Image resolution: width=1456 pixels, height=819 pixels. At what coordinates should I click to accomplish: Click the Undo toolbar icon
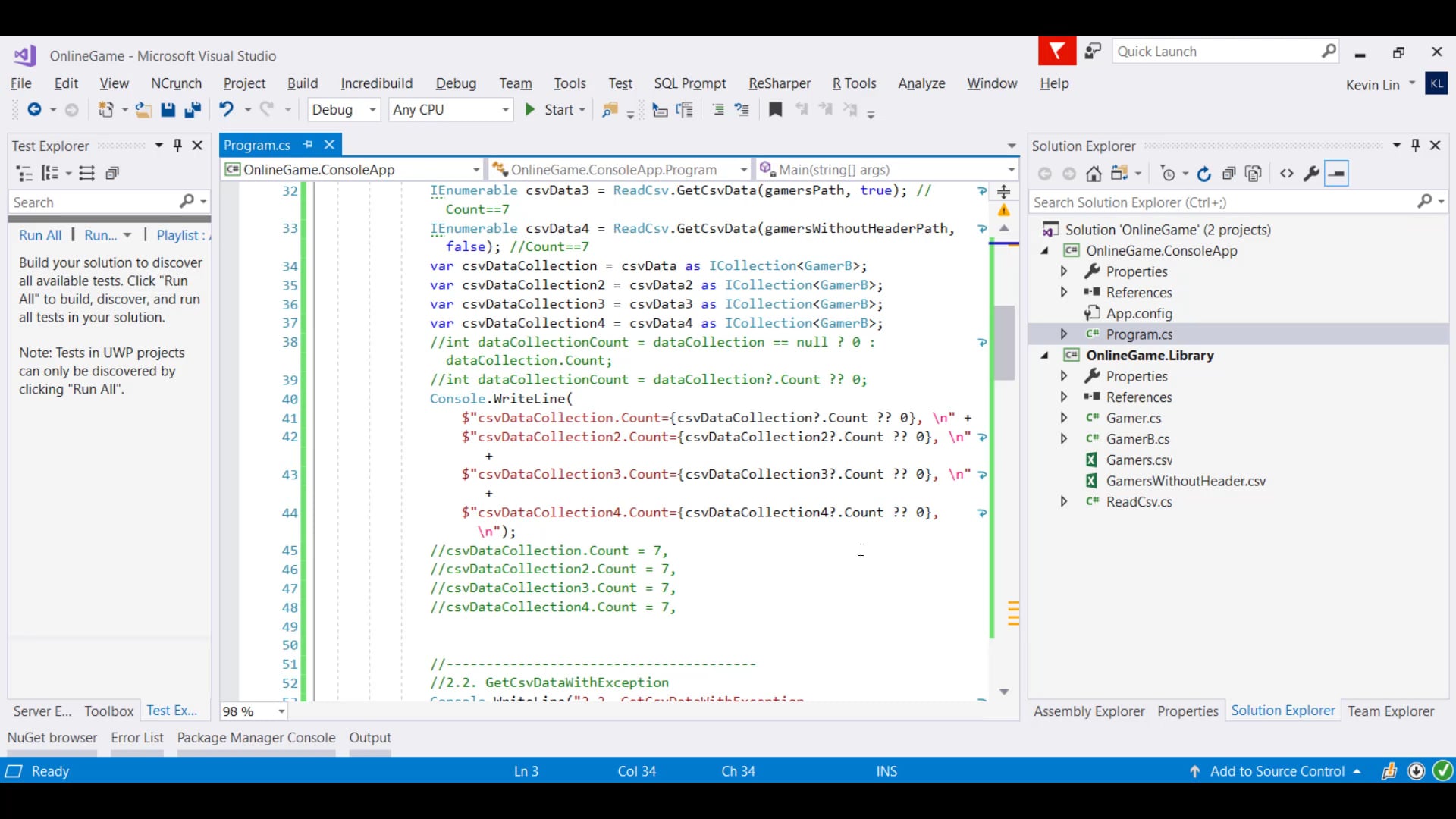(x=226, y=110)
